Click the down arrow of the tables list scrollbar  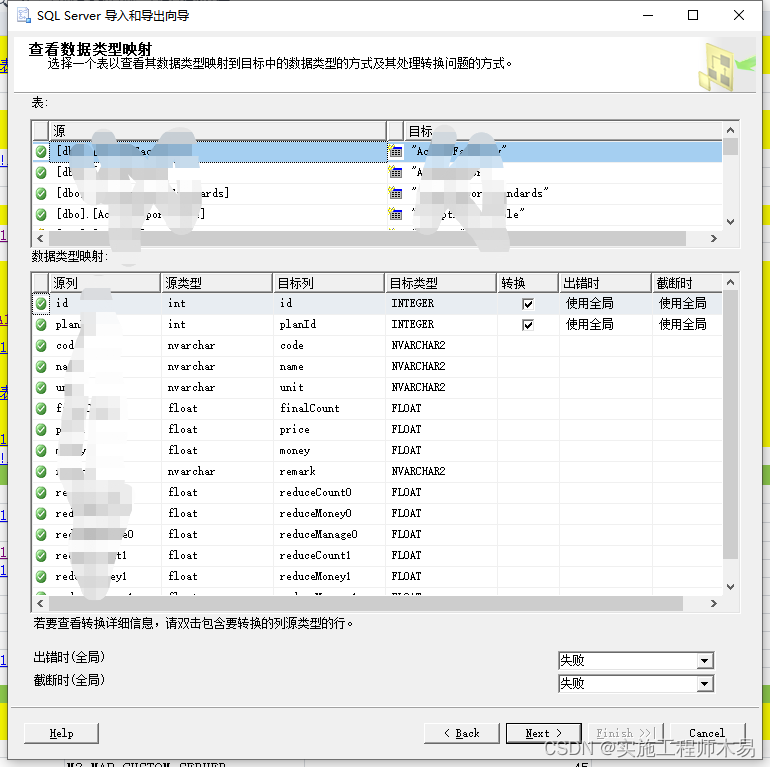click(x=730, y=222)
